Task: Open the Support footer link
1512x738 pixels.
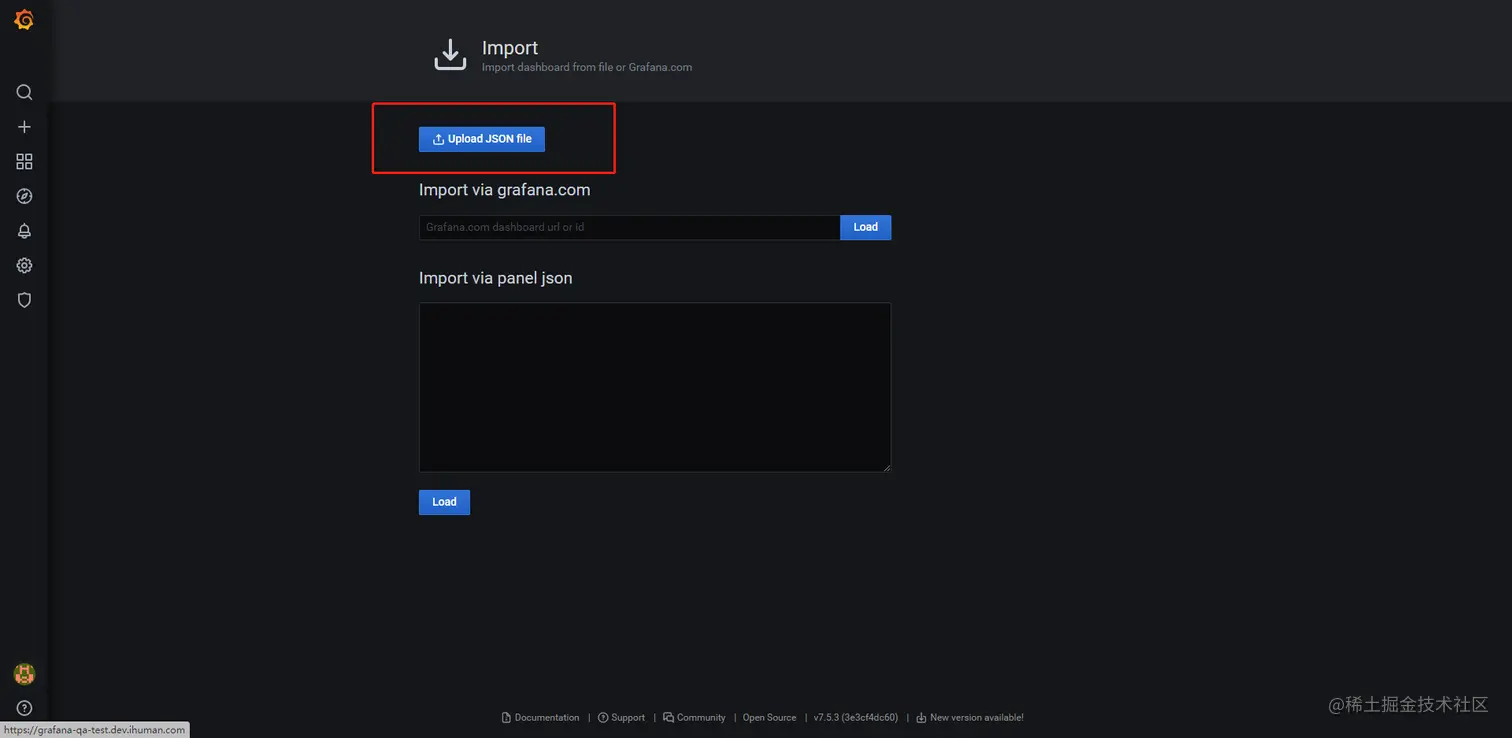Action: tap(621, 717)
